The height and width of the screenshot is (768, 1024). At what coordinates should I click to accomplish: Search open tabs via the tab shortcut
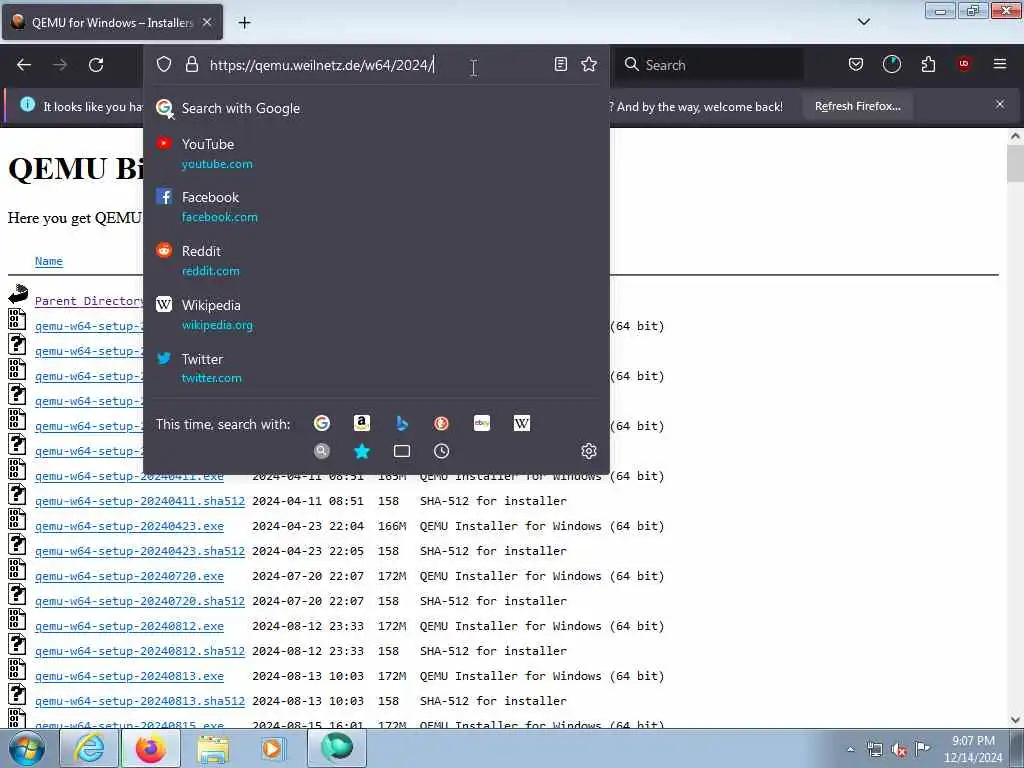tap(402, 451)
